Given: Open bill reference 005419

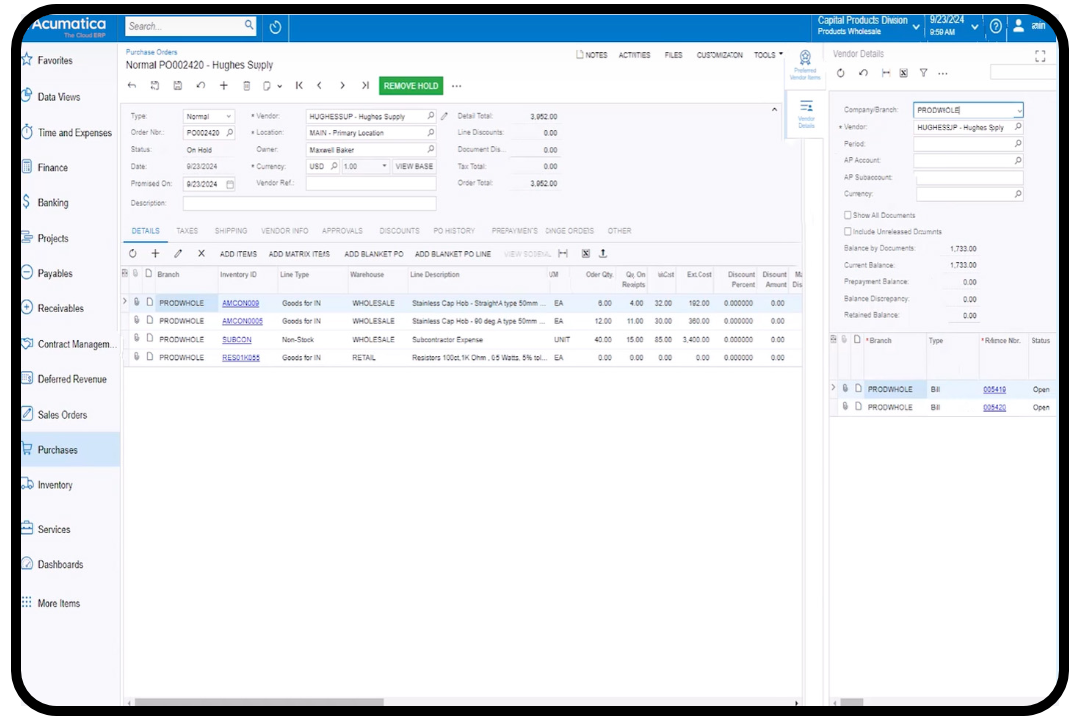Looking at the screenshot, I should pos(994,390).
